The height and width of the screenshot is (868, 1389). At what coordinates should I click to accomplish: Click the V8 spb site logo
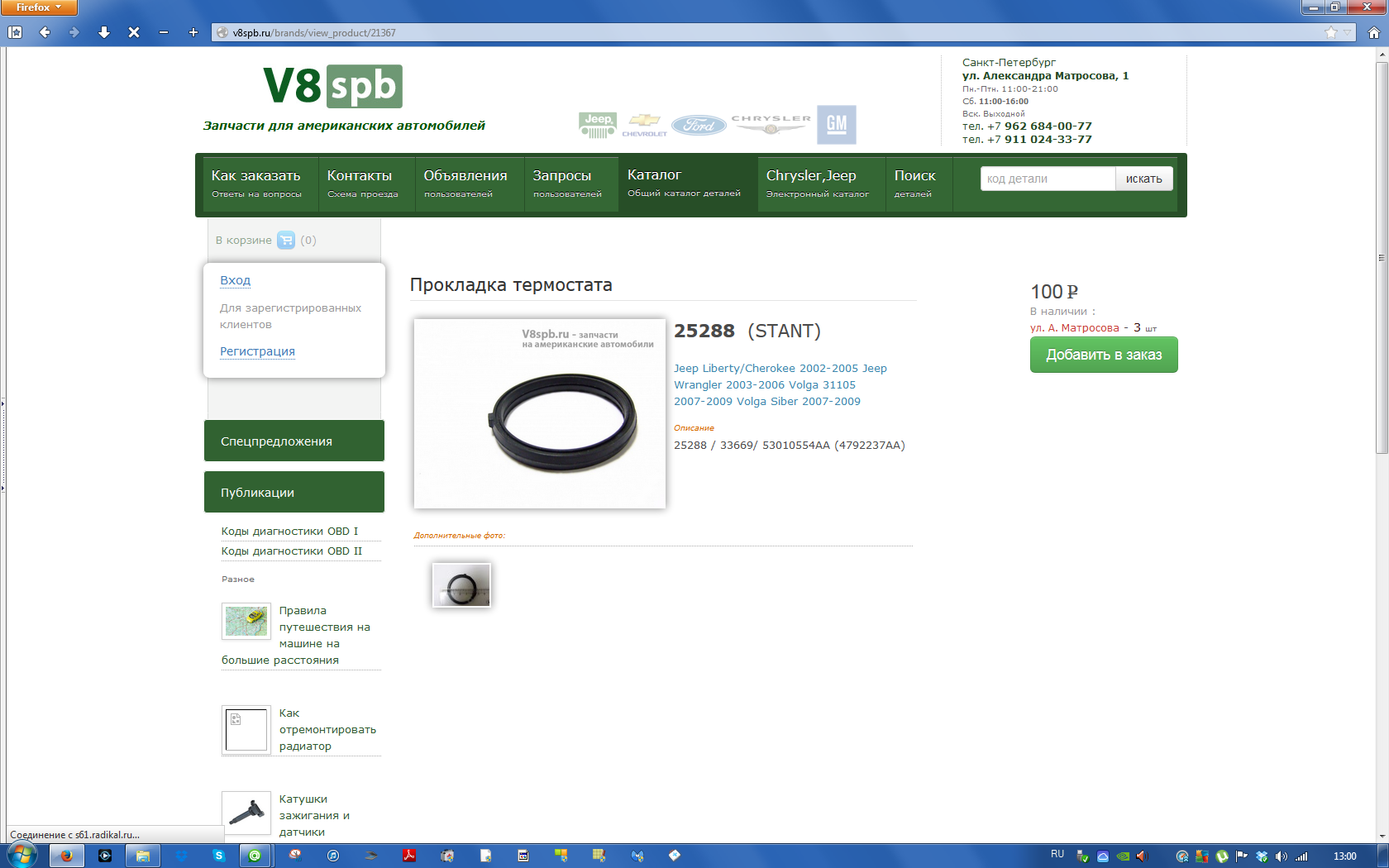tap(332, 86)
